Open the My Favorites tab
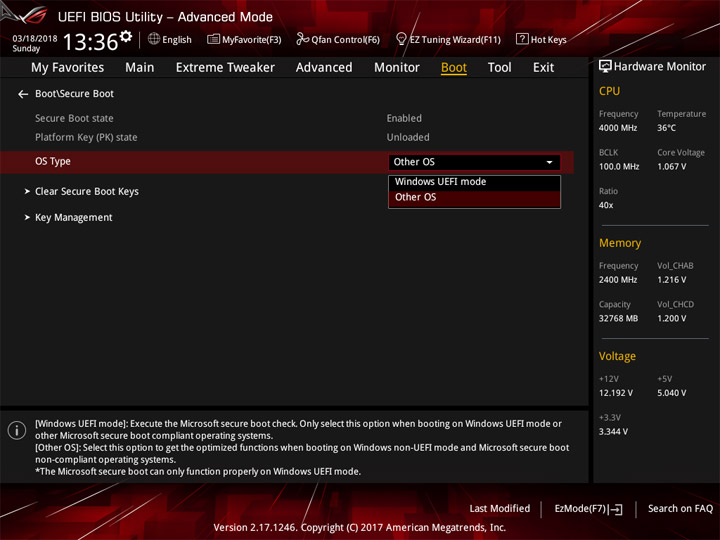720x540 pixels. coord(68,68)
